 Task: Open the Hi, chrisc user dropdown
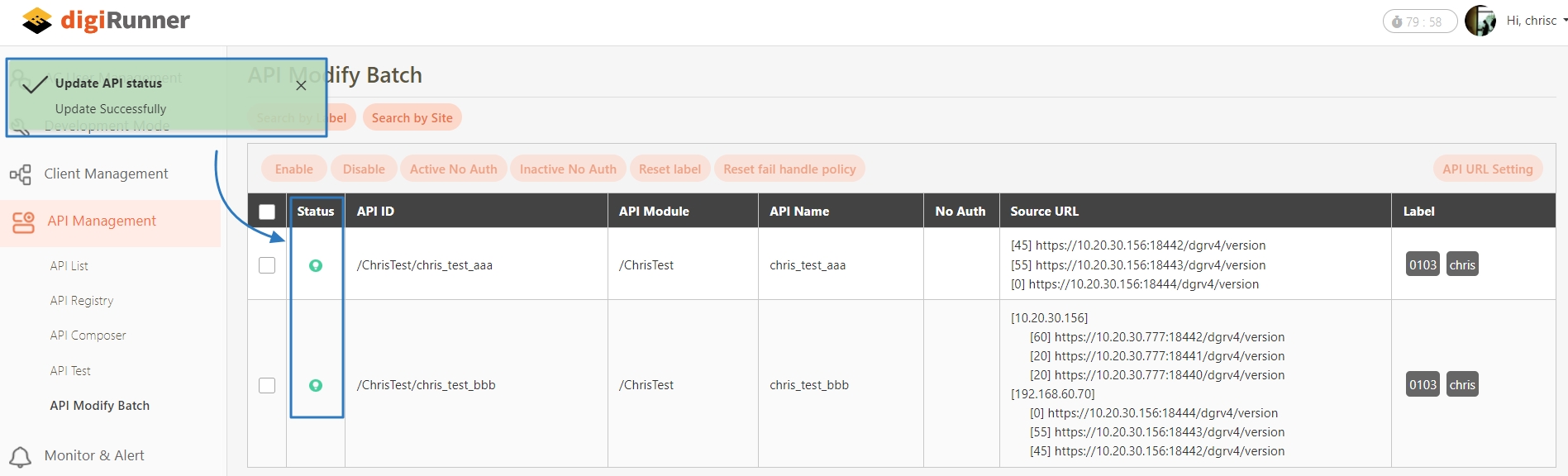click(1536, 21)
